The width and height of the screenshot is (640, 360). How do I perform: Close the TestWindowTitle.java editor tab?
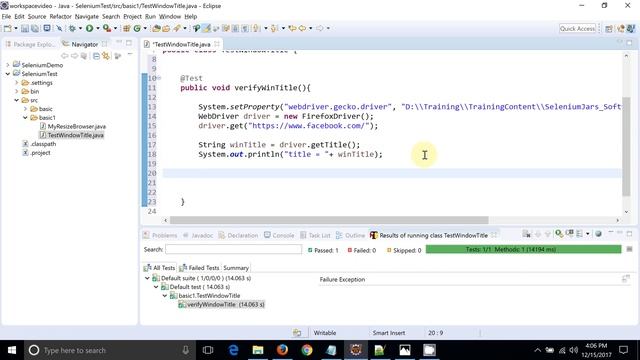[x=217, y=44]
